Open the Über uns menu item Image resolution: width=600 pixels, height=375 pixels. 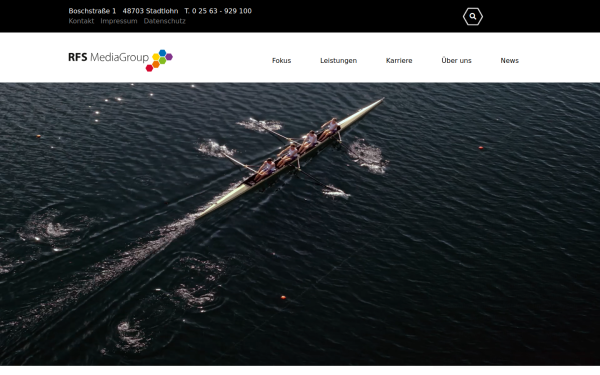[457, 60]
